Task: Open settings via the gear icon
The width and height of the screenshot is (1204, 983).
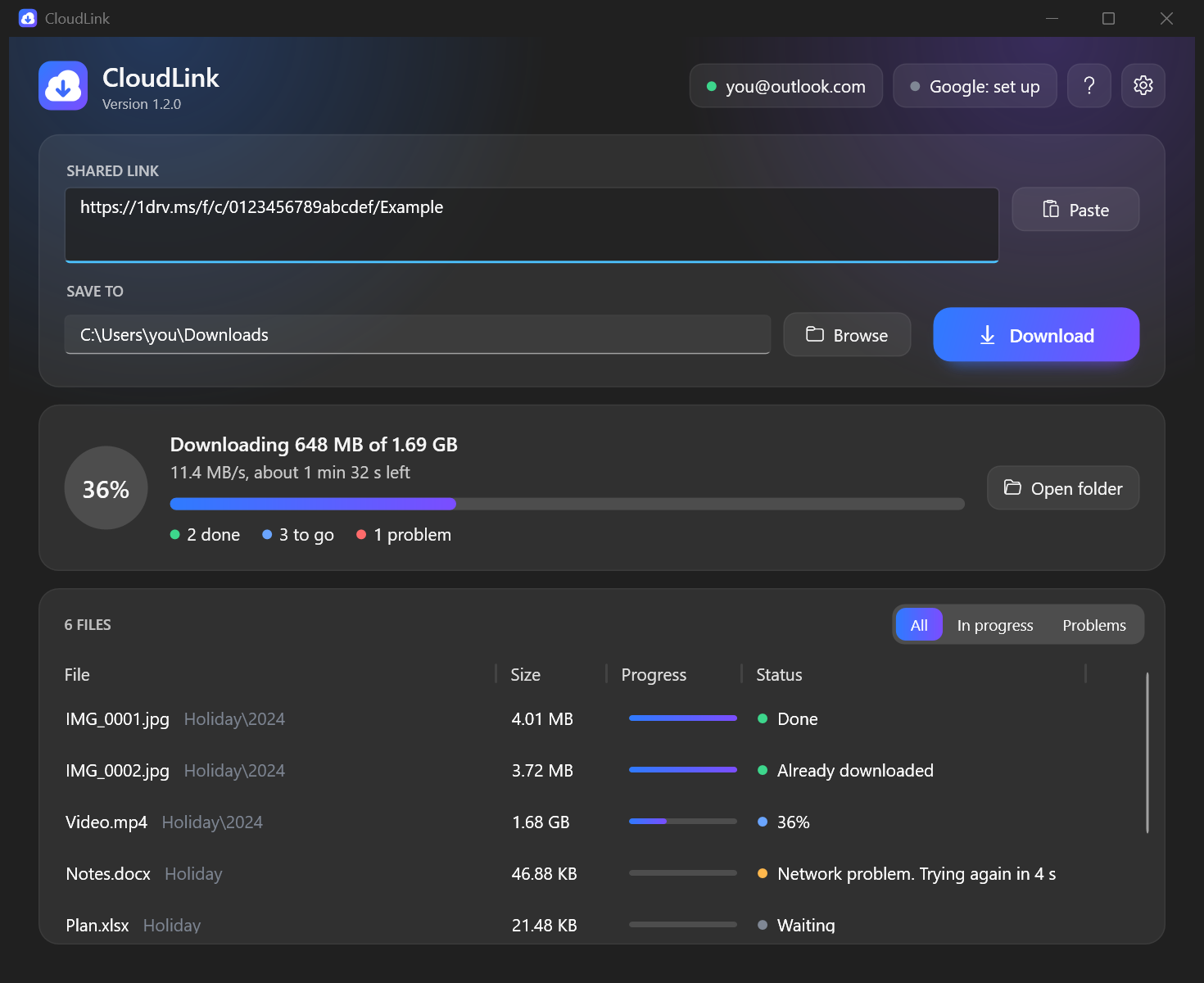Action: click(x=1143, y=85)
